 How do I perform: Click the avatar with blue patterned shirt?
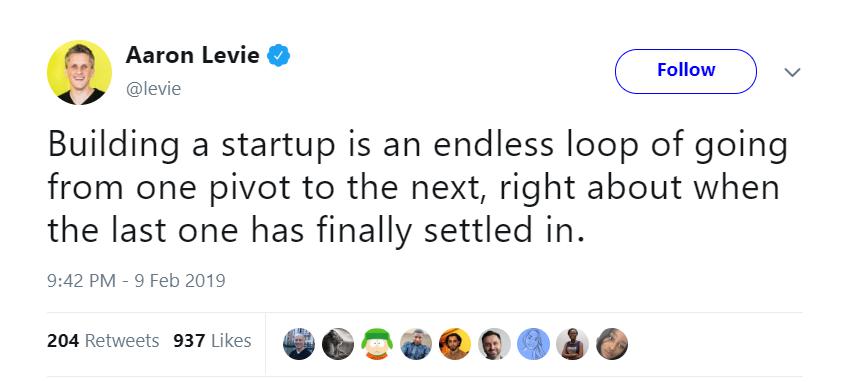click(416, 344)
